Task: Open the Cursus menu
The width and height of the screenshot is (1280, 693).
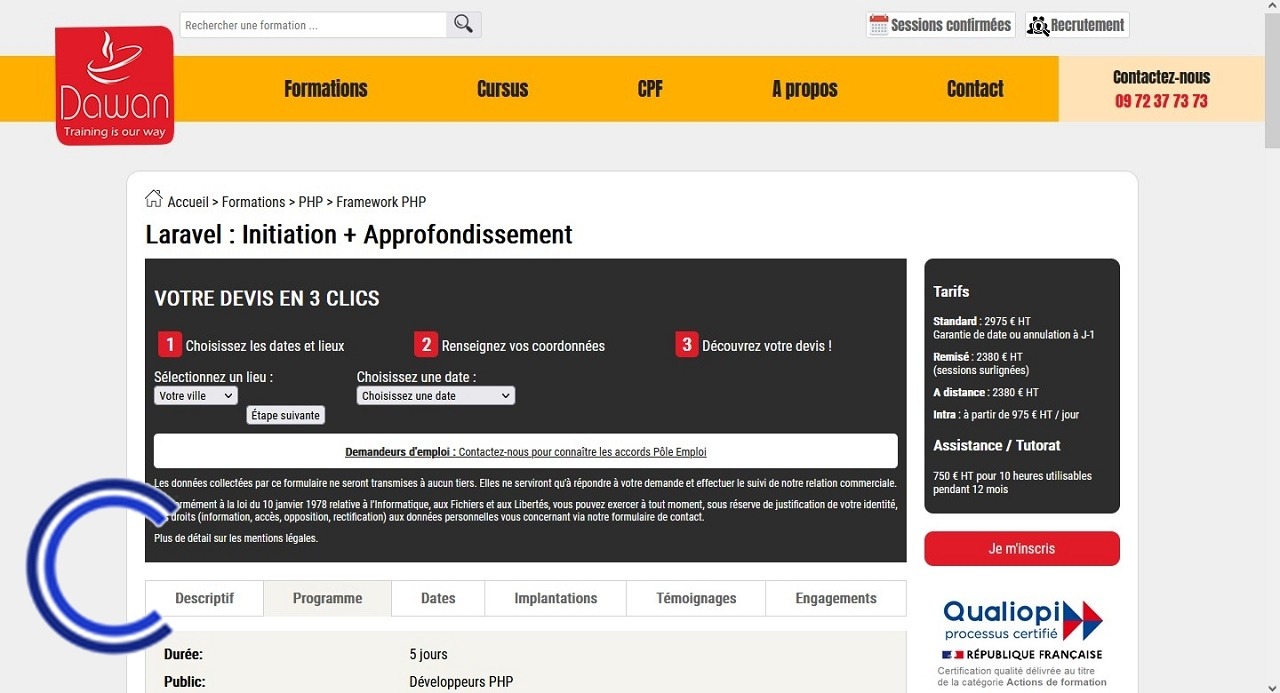Action: click(x=502, y=89)
